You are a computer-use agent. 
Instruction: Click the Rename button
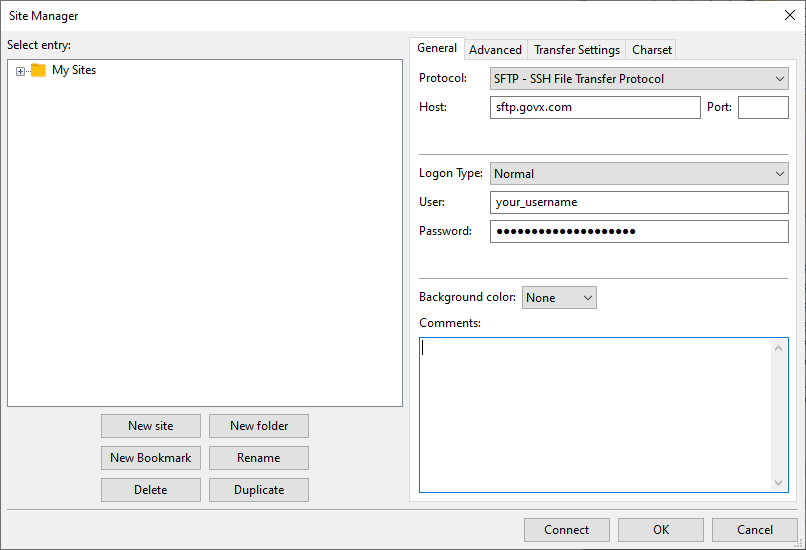tap(259, 458)
